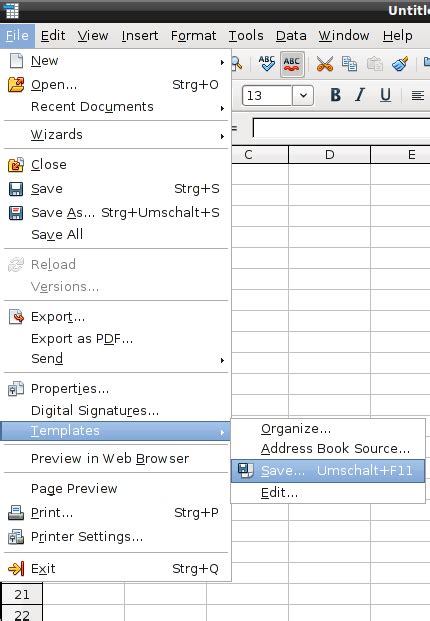
Task: Select Export as PDF... entry
Action: tap(82, 339)
